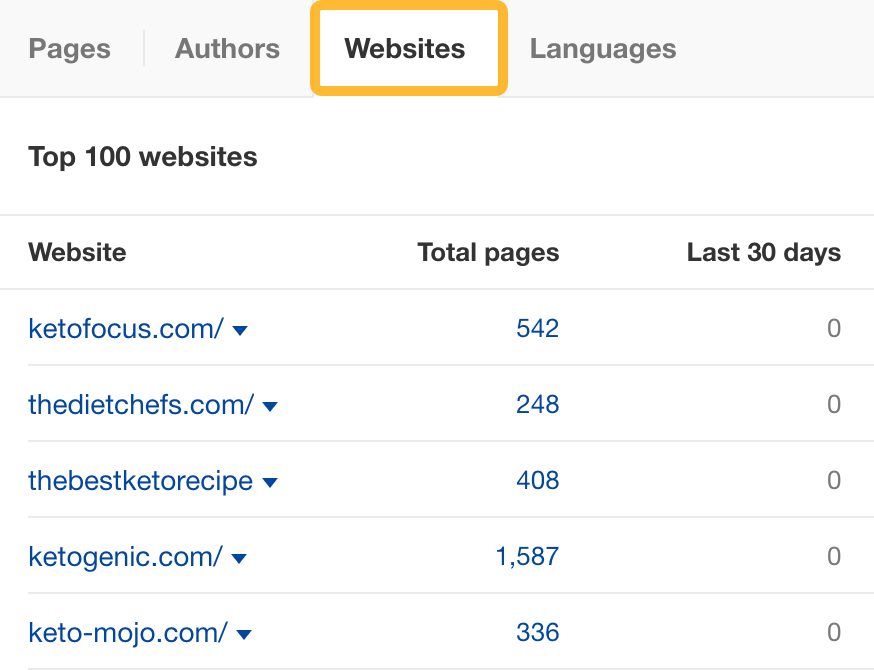
Task: View the 542 pages for ketofocus.com
Action: 538,329
